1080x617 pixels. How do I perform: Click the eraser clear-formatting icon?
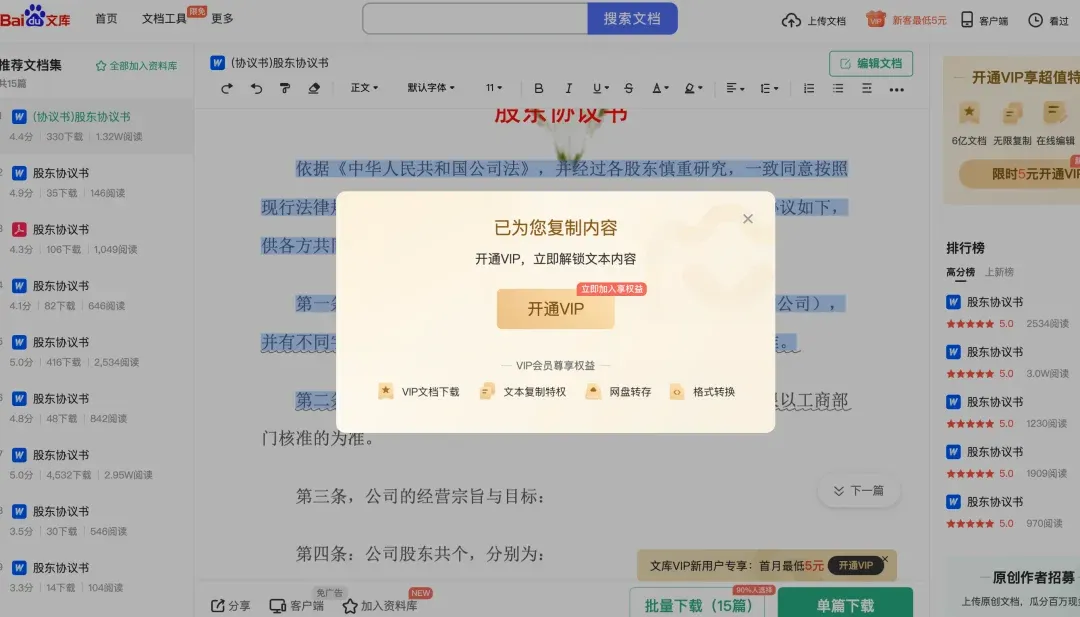point(314,88)
